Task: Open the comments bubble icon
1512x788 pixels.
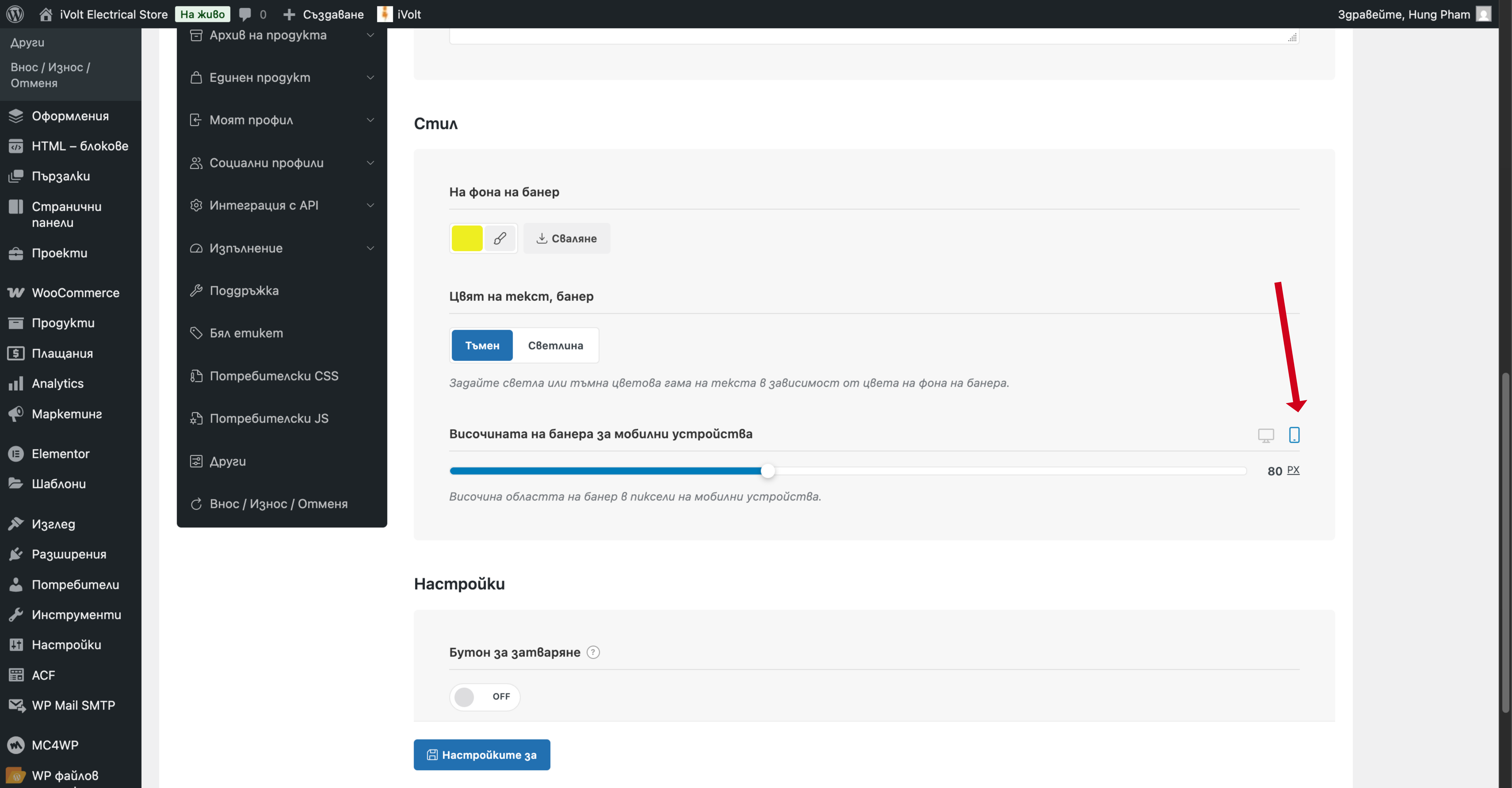Action: 245,14
